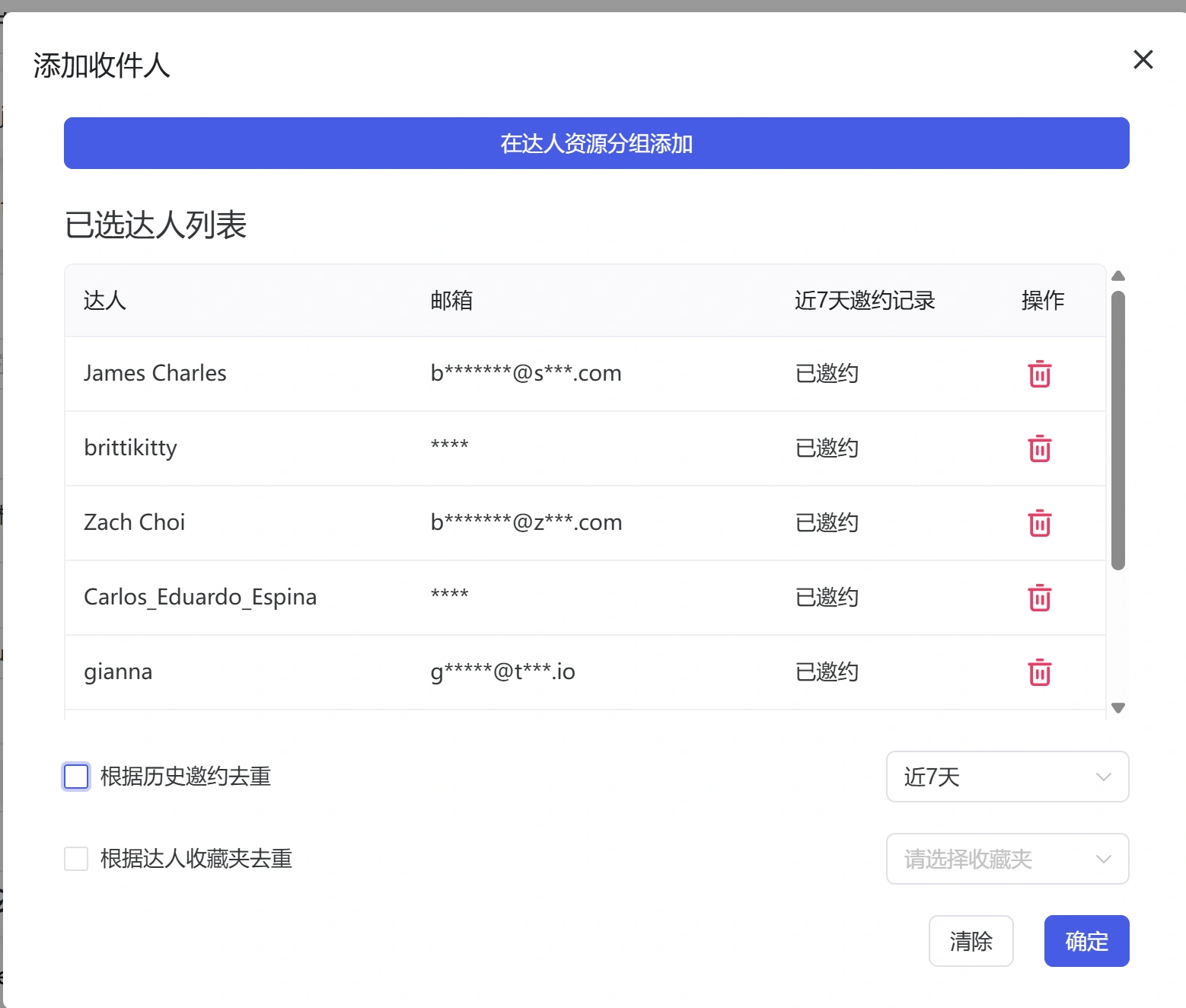The height and width of the screenshot is (1008, 1186).
Task: Click the chevron arrow in the 近7天 selector
Action: pyautogui.click(x=1103, y=777)
